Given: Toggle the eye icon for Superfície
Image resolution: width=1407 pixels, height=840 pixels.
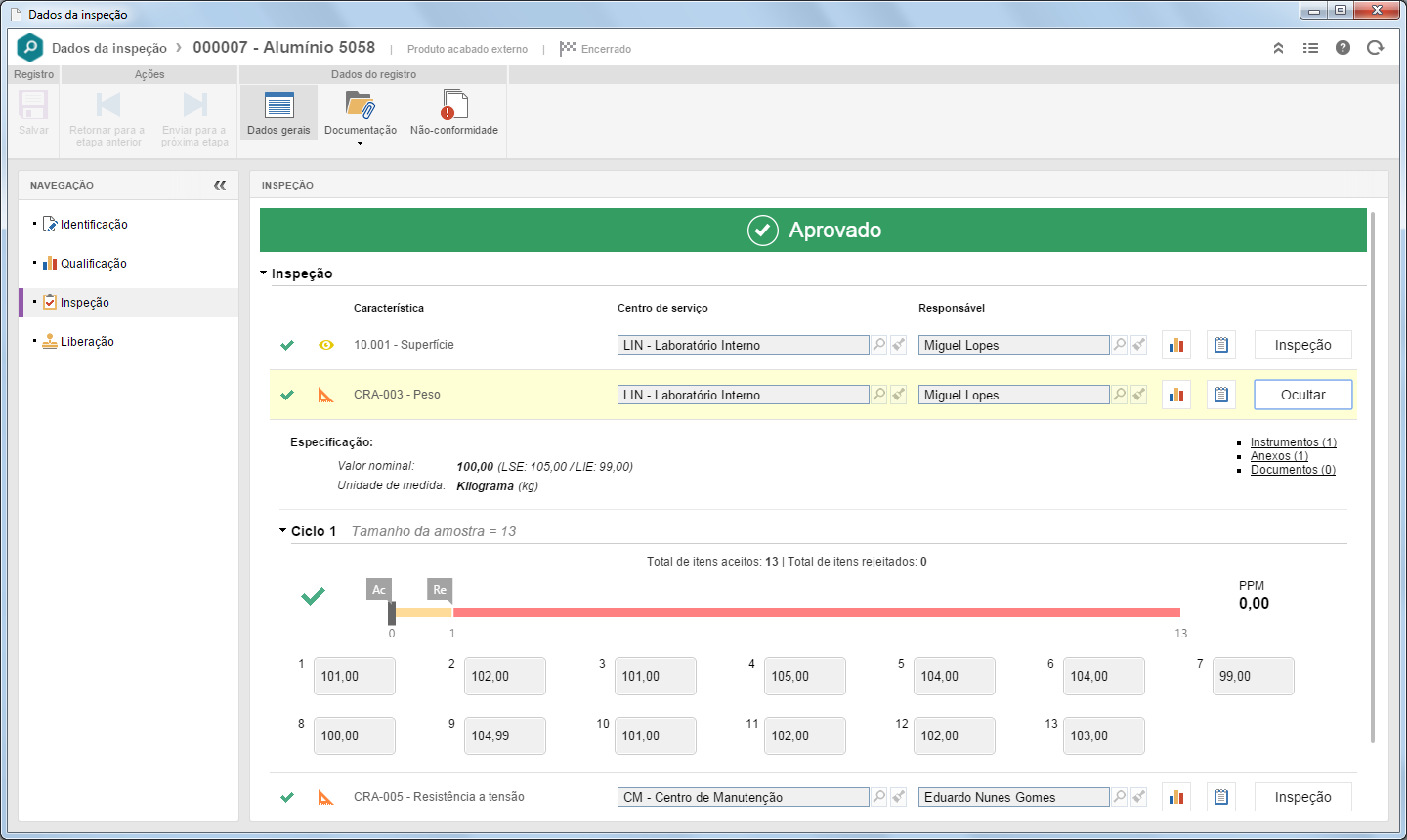Looking at the screenshot, I should point(326,345).
